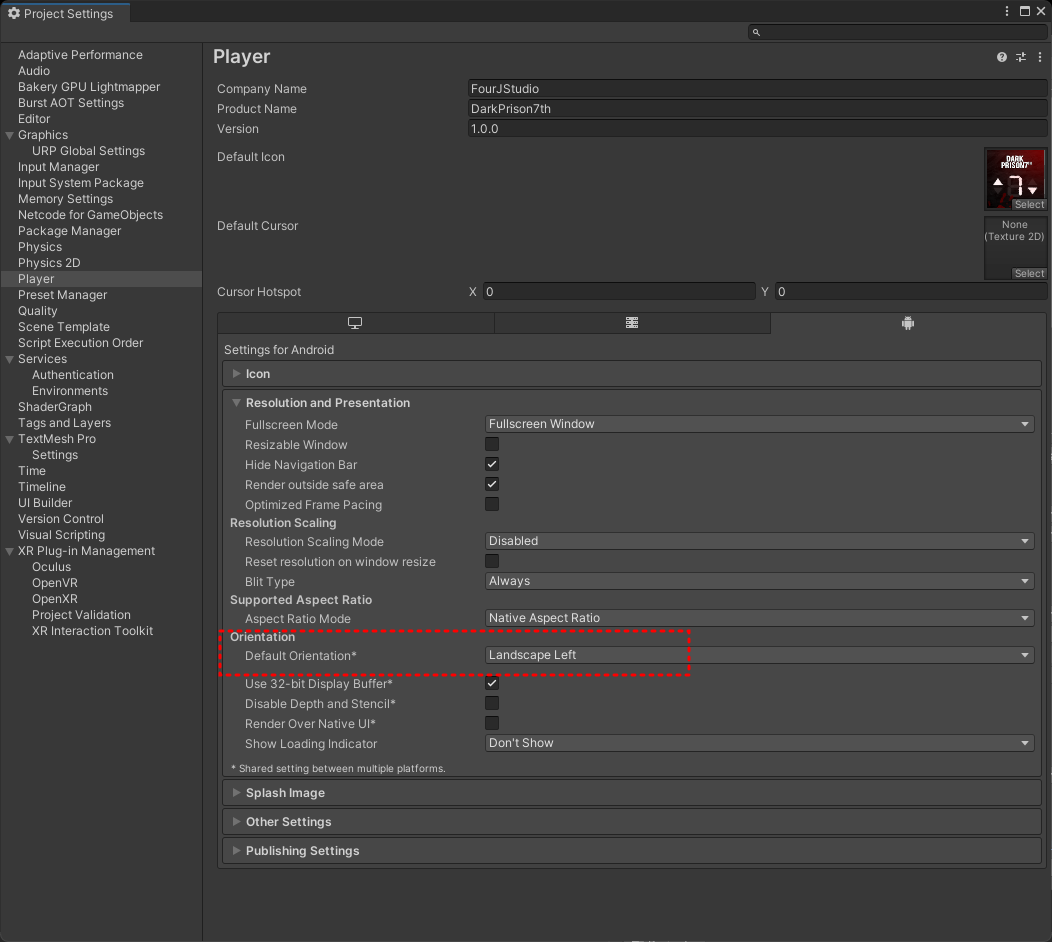Enable Optimized Frame Pacing

pos(492,504)
